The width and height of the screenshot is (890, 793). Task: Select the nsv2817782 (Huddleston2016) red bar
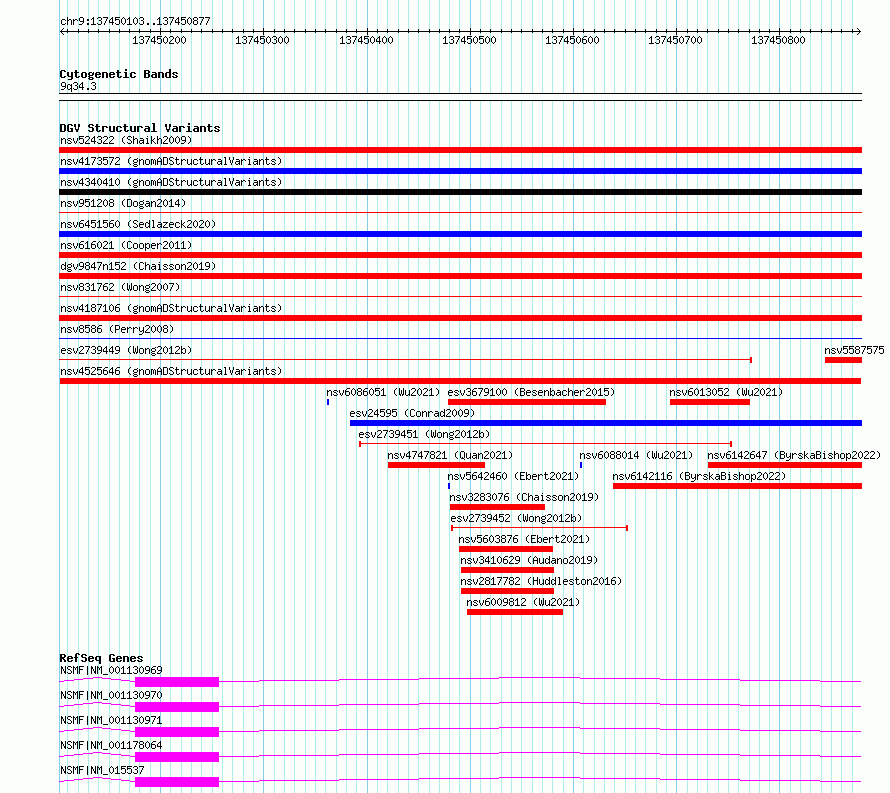(507, 591)
